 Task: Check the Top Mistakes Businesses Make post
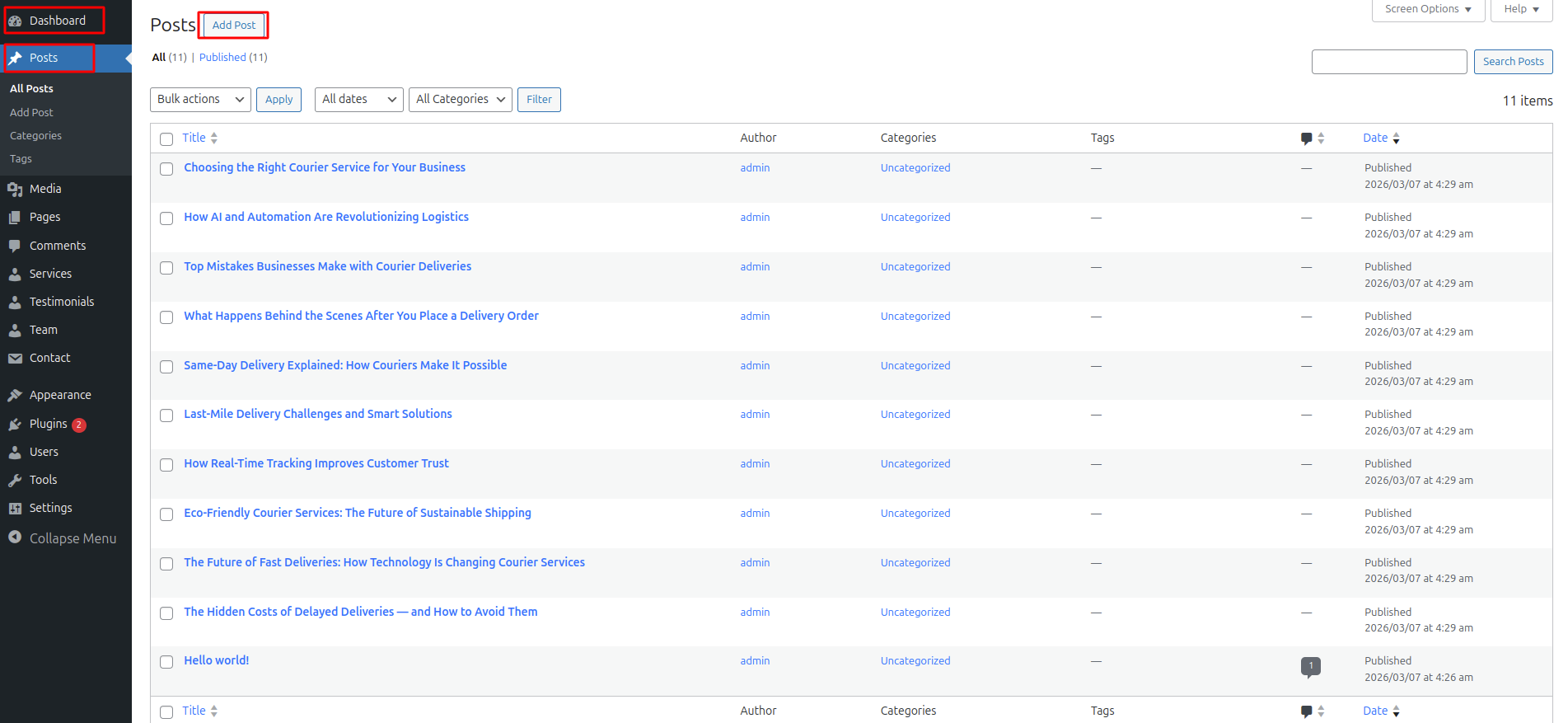pos(166,268)
